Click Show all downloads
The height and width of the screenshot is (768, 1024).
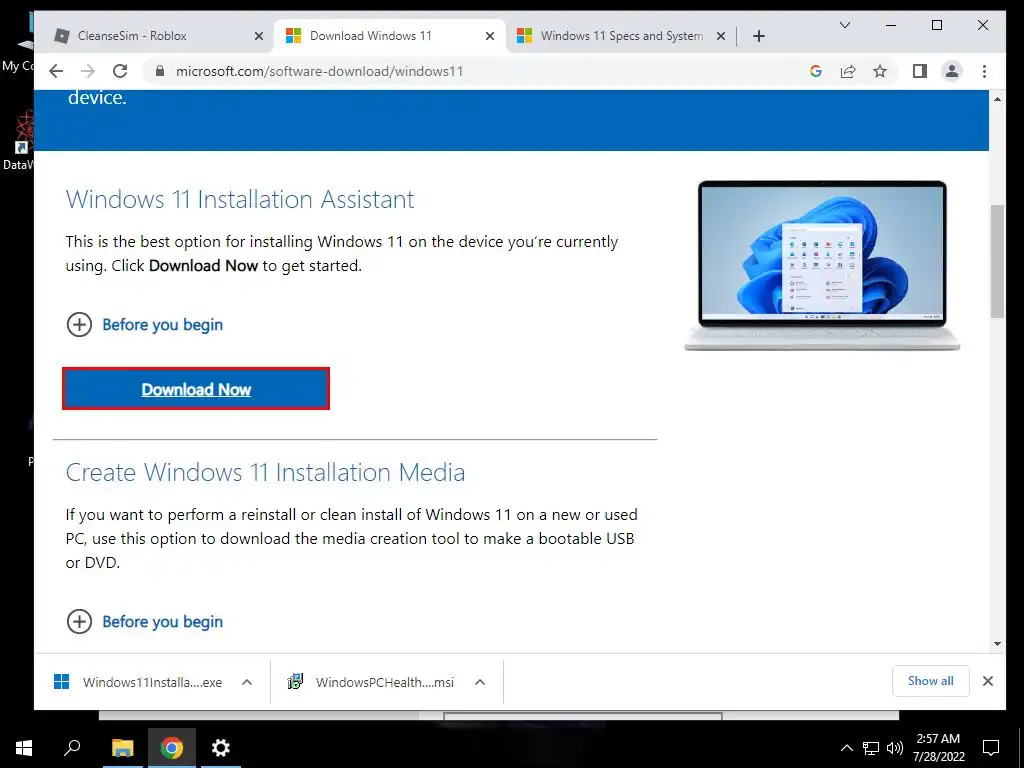931,681
